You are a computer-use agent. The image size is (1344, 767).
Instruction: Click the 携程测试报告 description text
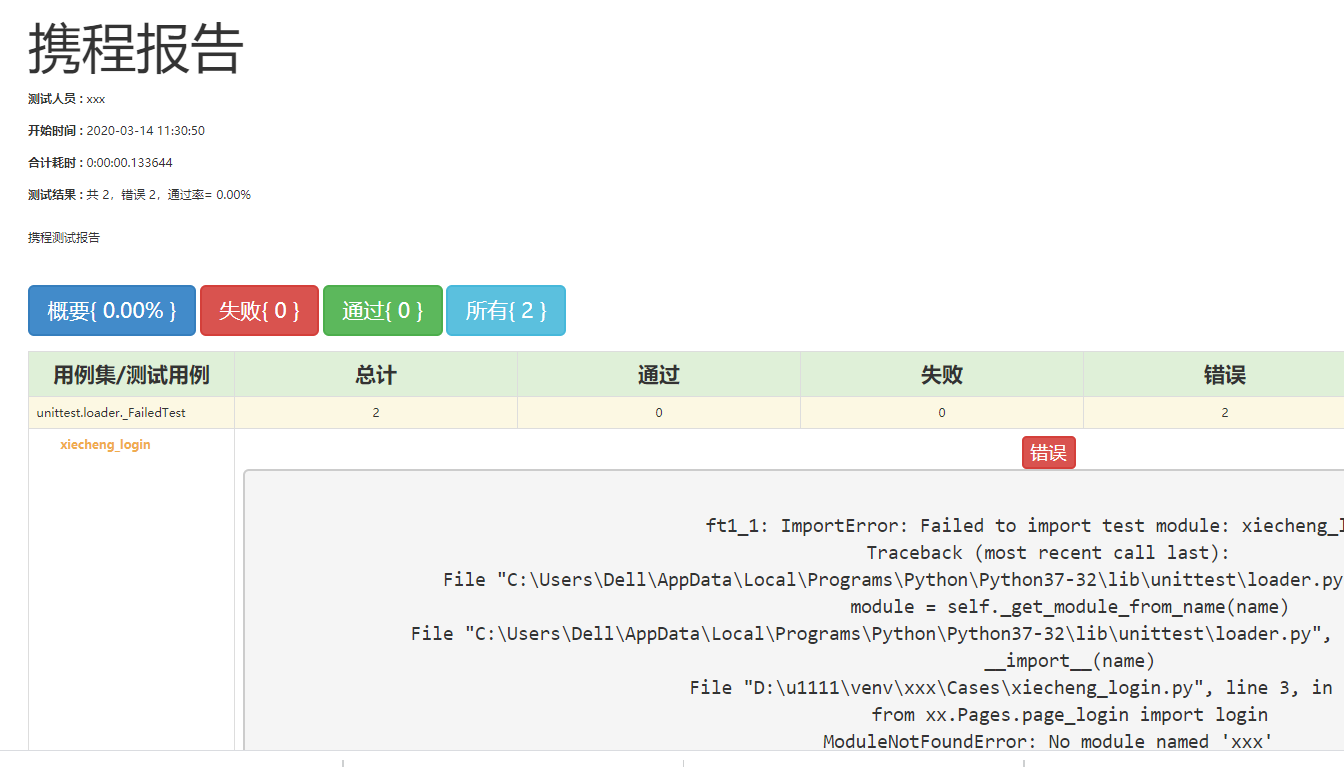tap(64, 238)
